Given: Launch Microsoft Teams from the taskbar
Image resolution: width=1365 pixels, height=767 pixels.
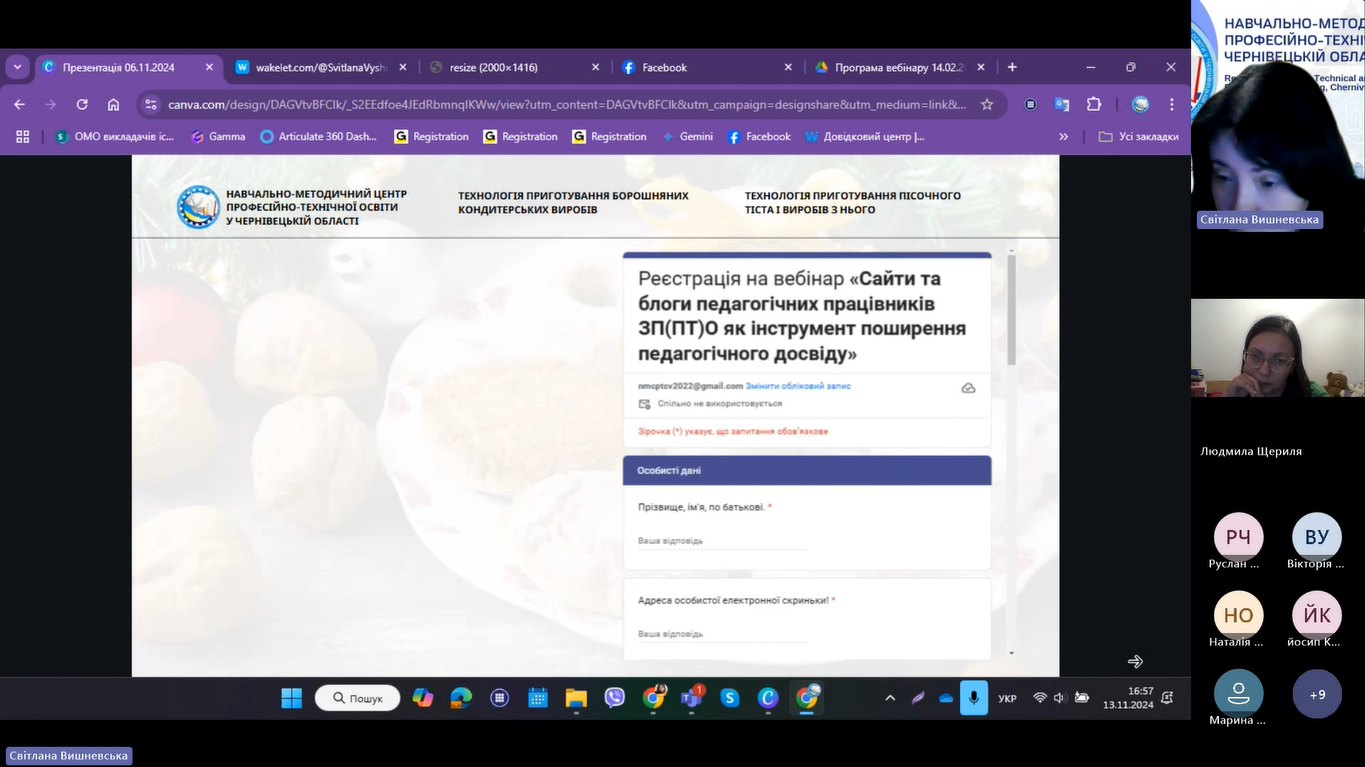Looking at the screenshot, I should point(691,698).
